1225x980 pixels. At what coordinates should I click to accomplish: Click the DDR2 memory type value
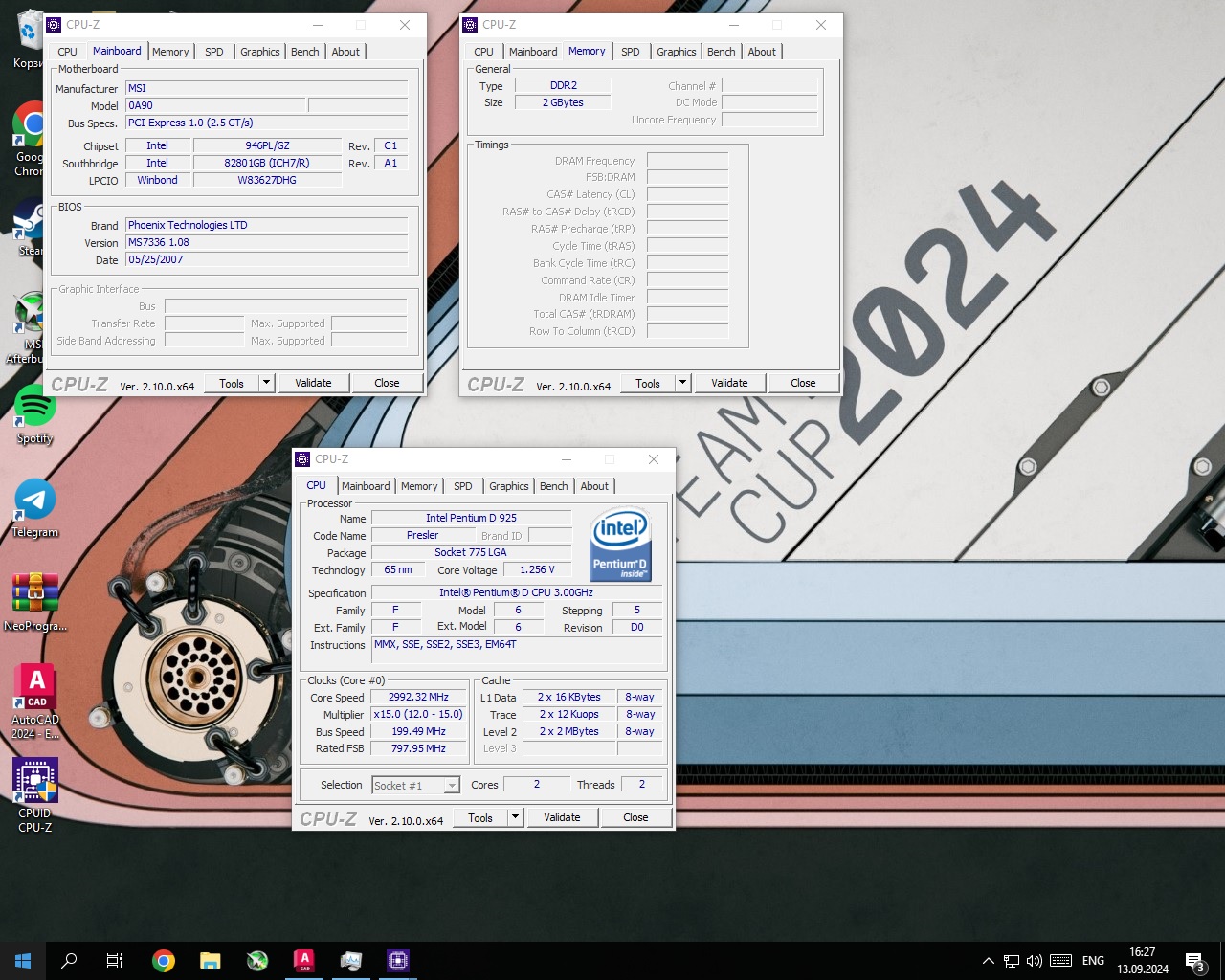563,85
